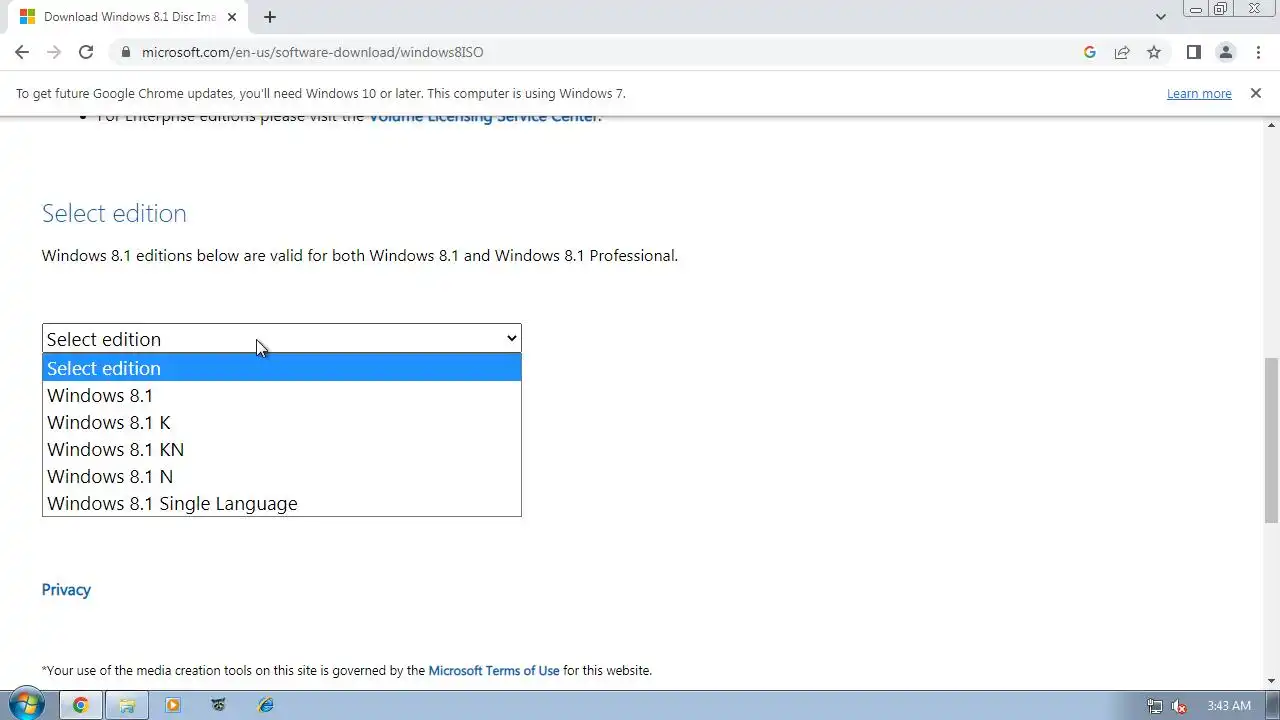This screenshot has width=1280, height=720.
Task: Open the Volume Licensing Service Center link
Action: tap(484, 117)
